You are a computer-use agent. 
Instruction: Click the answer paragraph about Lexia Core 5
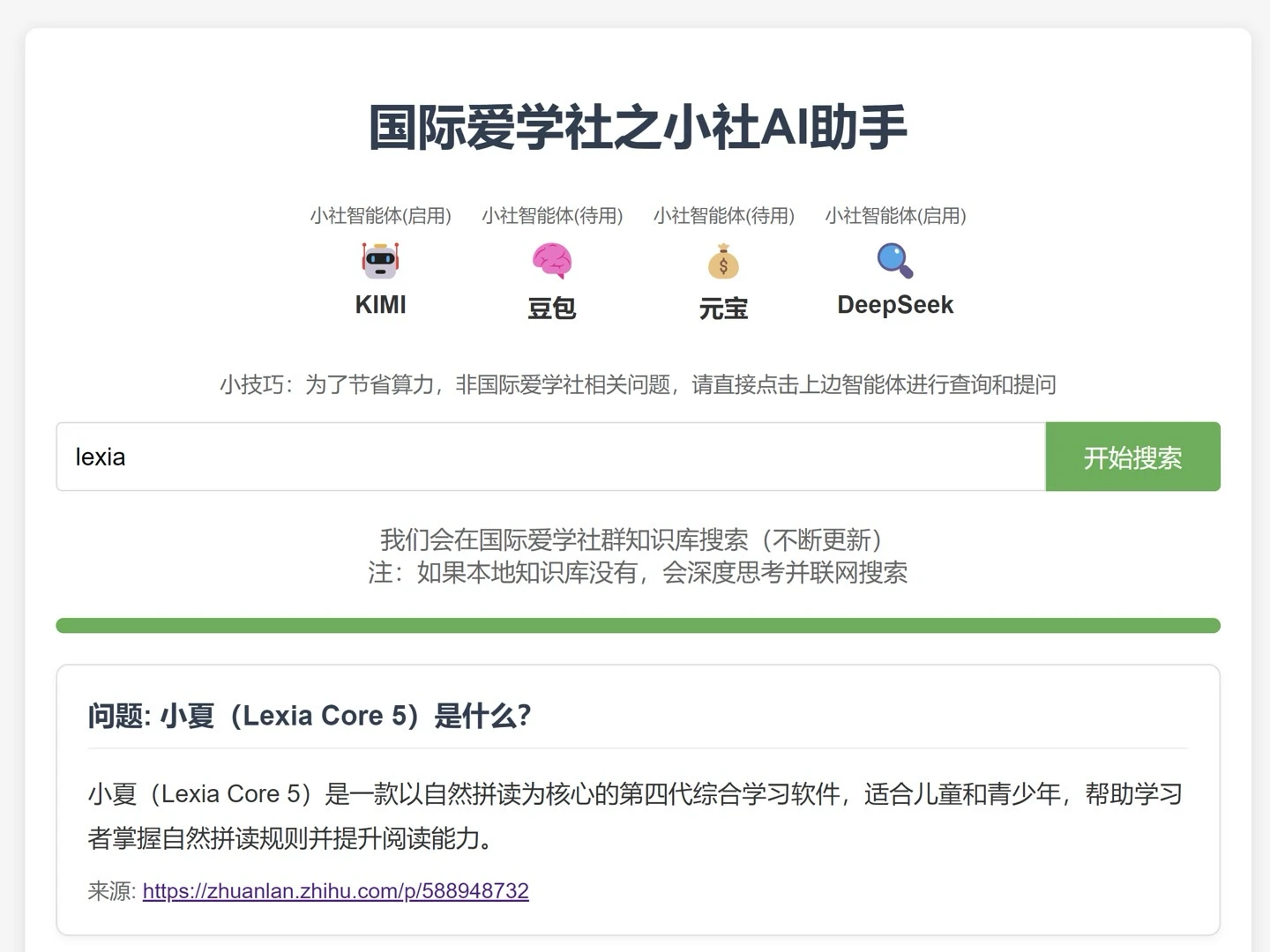pyautogui.click(x=635, y=815)
